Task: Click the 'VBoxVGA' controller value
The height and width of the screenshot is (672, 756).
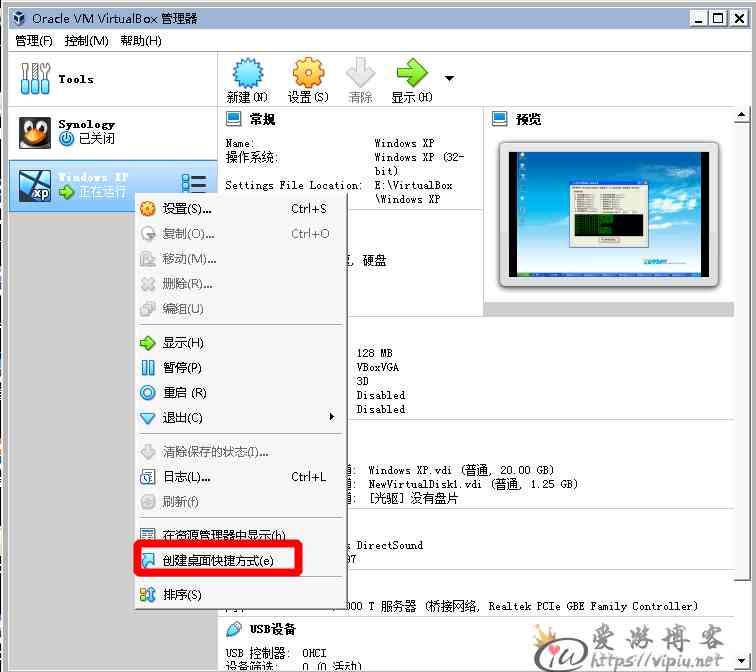Action: (x=378, y=367)
